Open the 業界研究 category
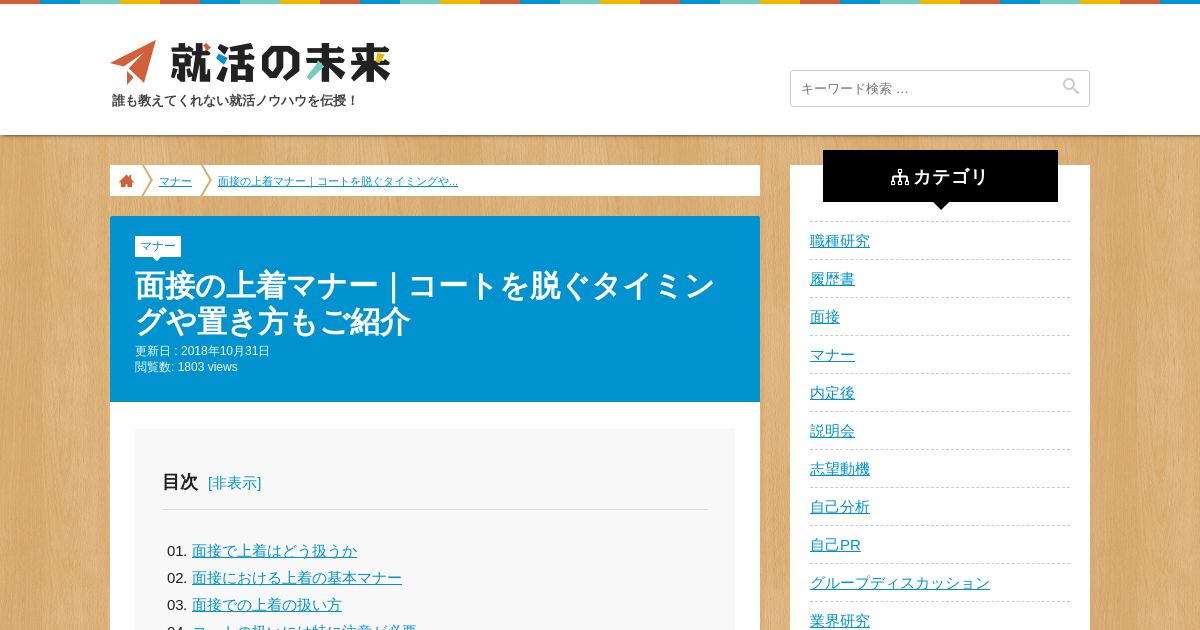 coord(840,621)
